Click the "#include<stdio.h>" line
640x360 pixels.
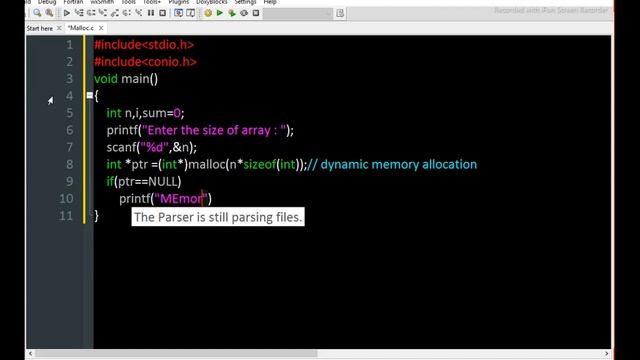(144, 44)
